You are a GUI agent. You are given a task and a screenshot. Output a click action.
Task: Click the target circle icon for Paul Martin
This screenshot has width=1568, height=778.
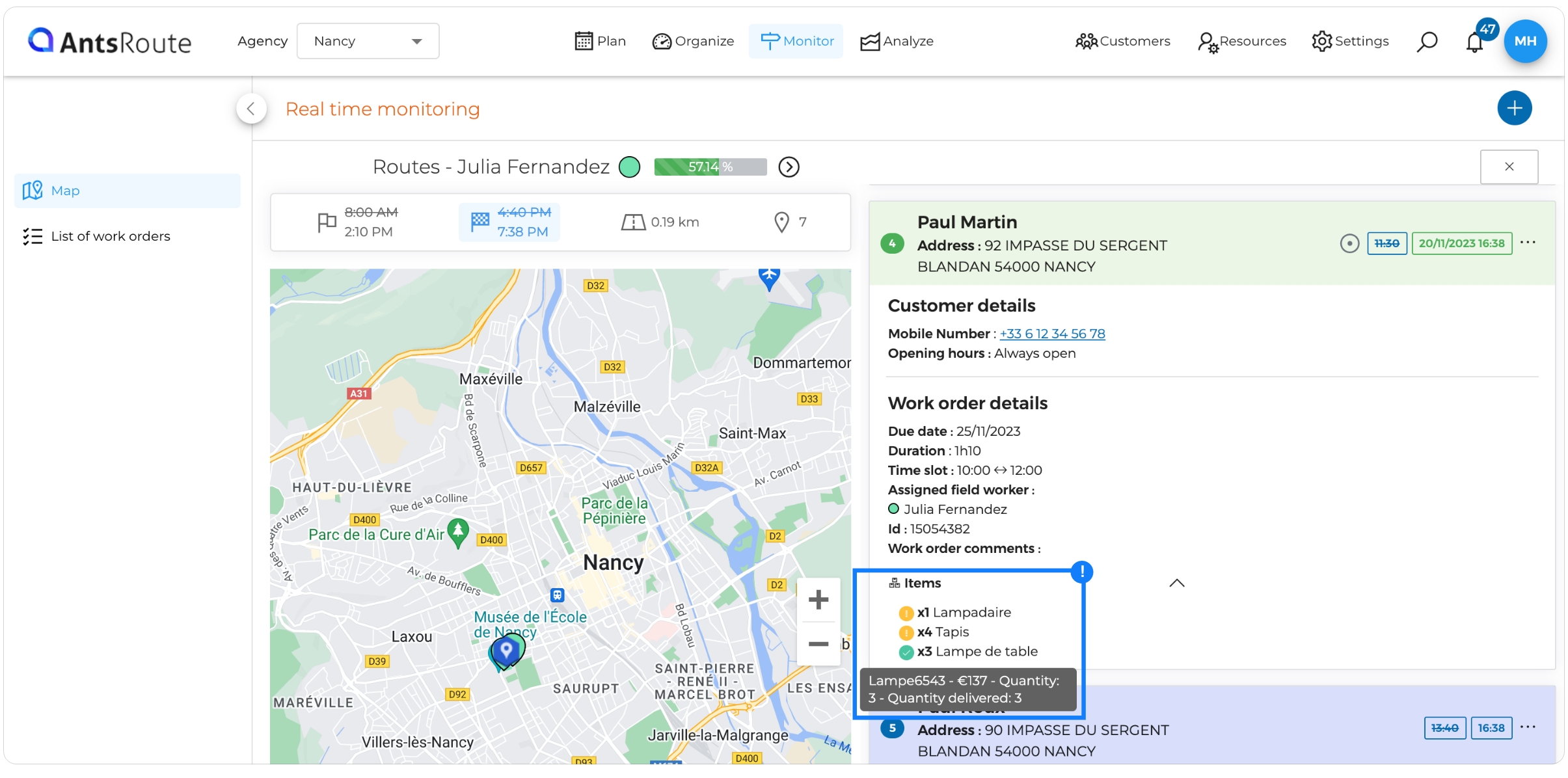(x=1349, y=243)
